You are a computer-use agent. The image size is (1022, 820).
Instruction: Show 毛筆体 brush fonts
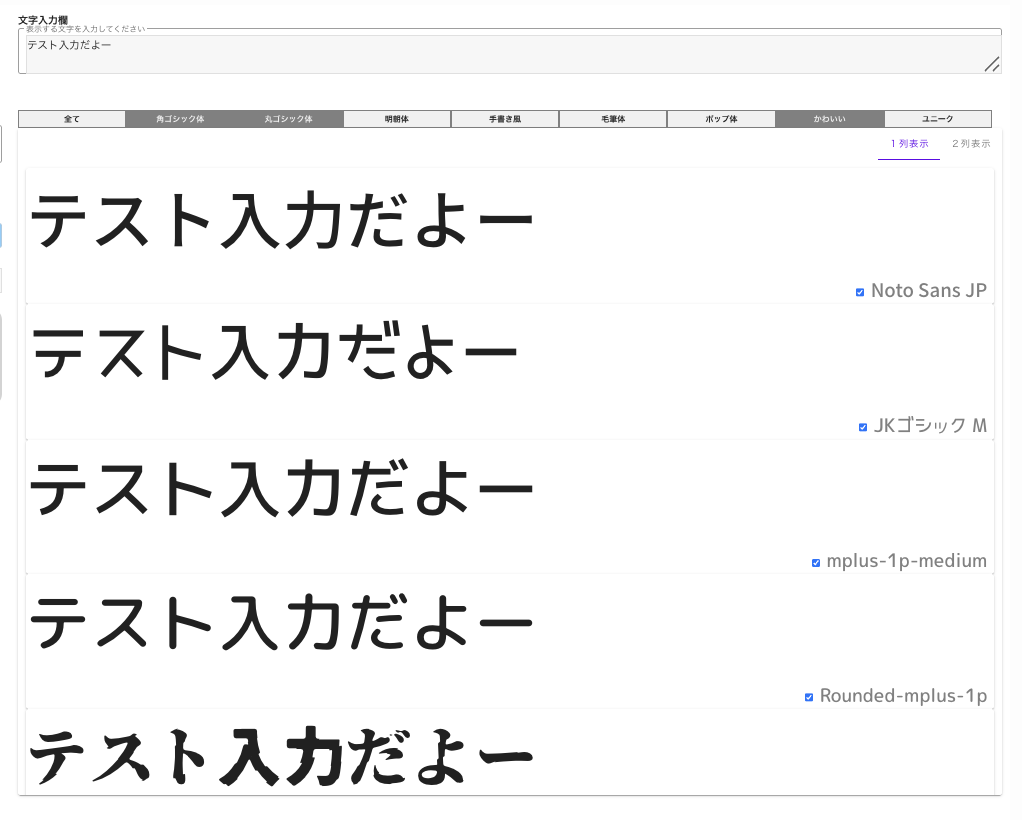click(x=613, y=119)
